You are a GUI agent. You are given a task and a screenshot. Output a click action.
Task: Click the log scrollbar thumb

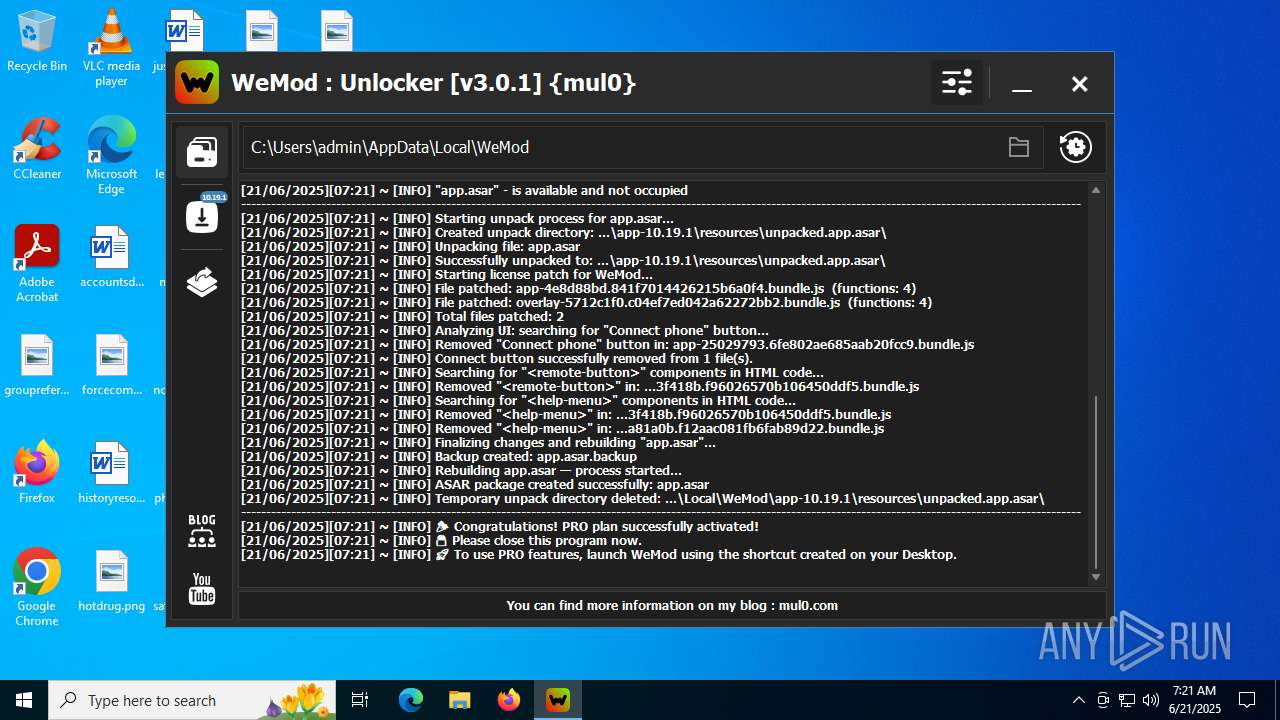click(1096, 481)
